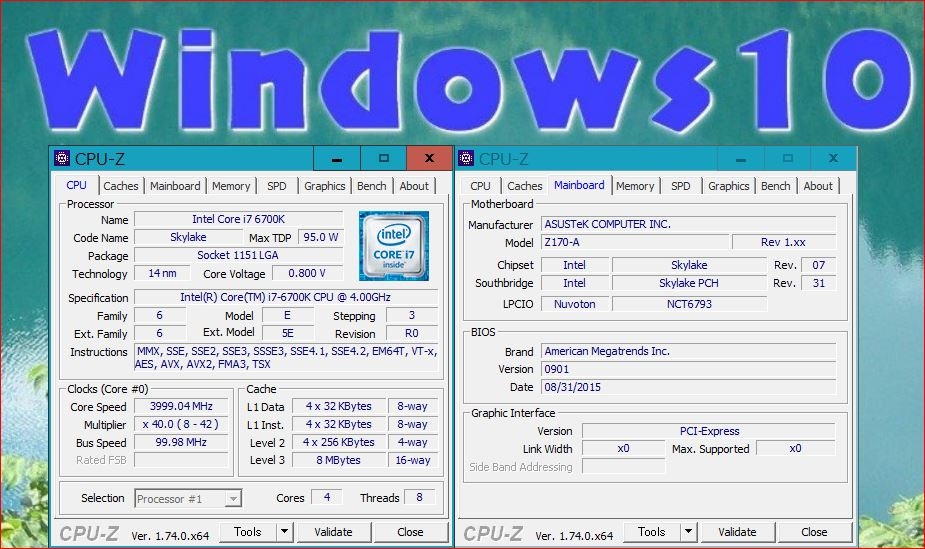This screenshot has width=925, height=549.
Task: Switch to CPU tab in right CPU-Z window
Action: pos(480,186)
